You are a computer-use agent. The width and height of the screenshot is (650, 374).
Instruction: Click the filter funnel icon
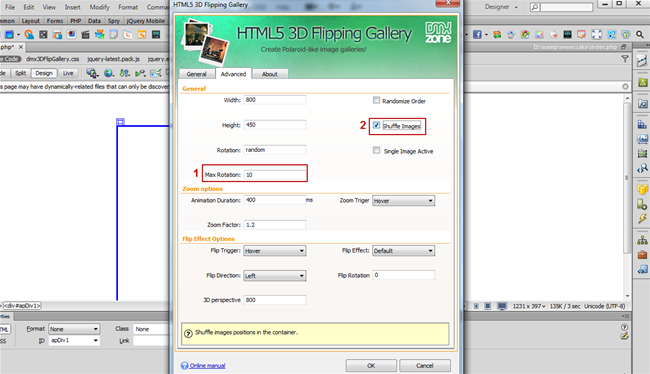(625, 59)
